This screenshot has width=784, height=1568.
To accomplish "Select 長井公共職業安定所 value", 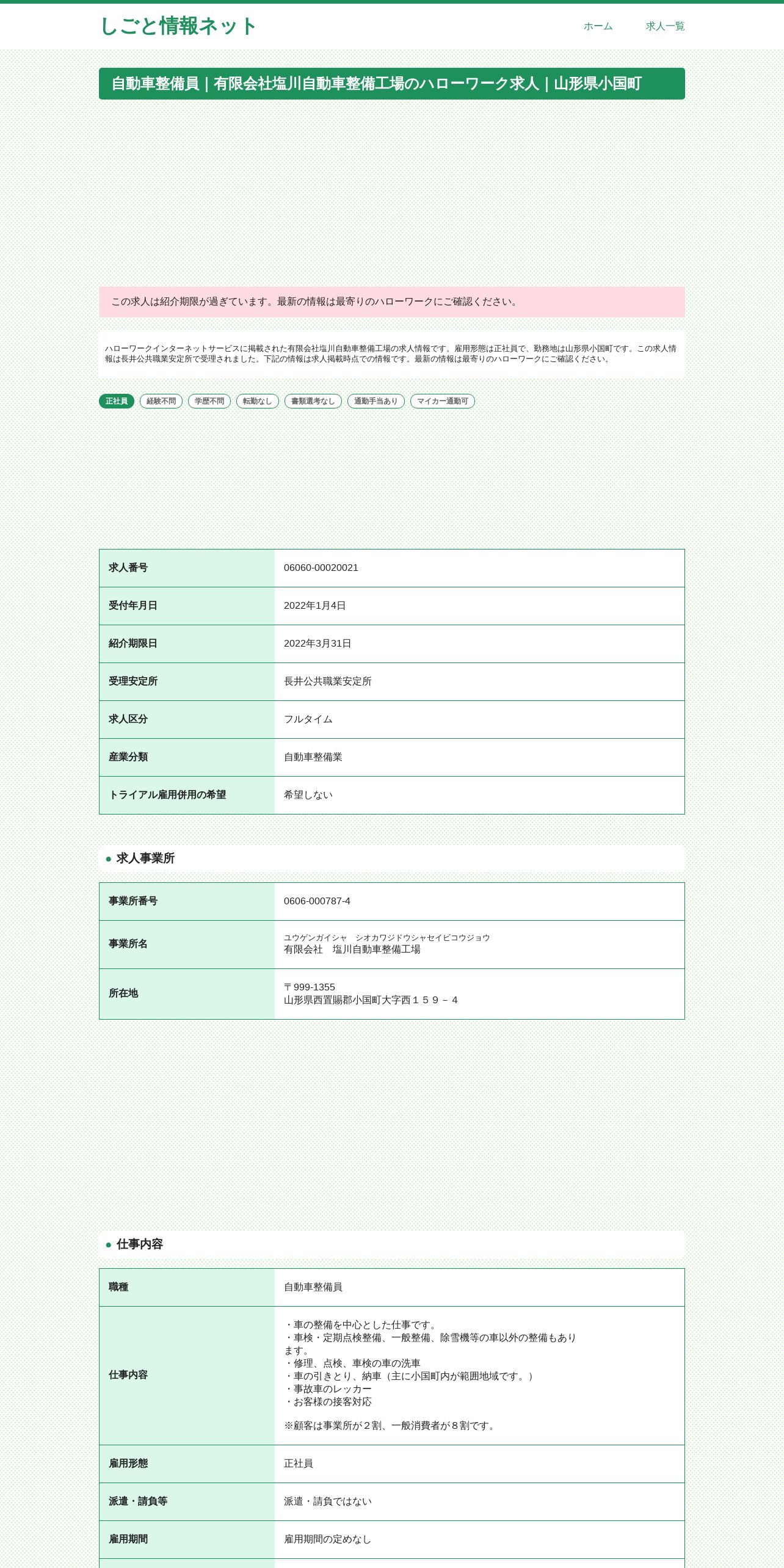I will (x=328, y=681).
